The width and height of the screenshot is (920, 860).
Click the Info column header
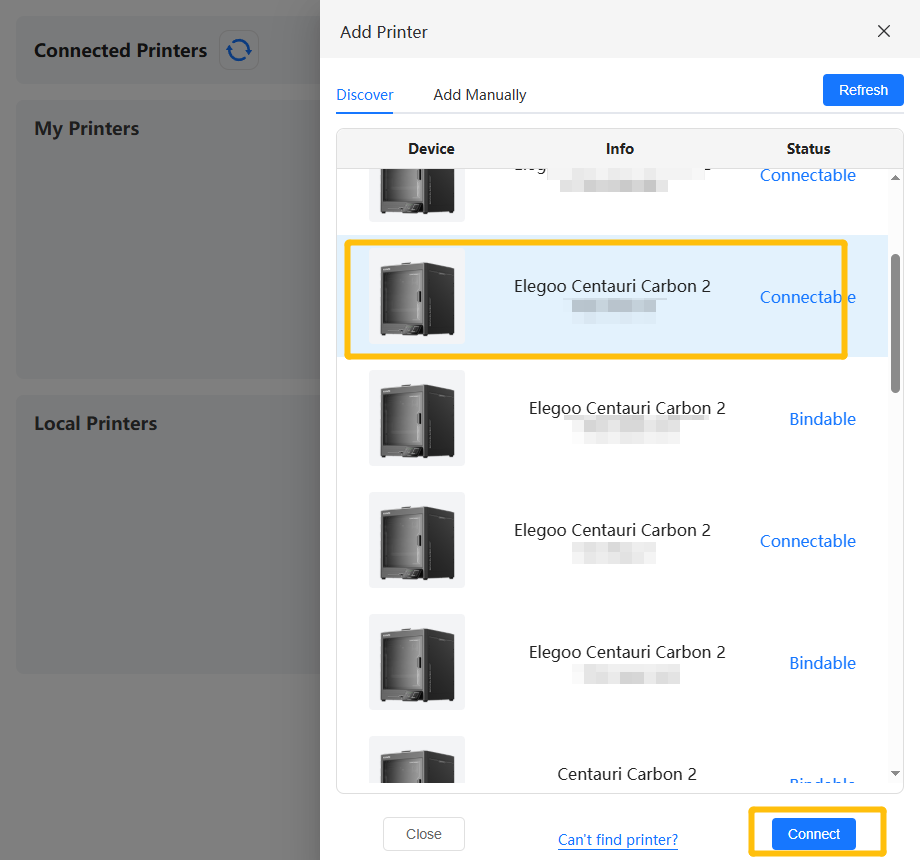(x=619, y=149)
